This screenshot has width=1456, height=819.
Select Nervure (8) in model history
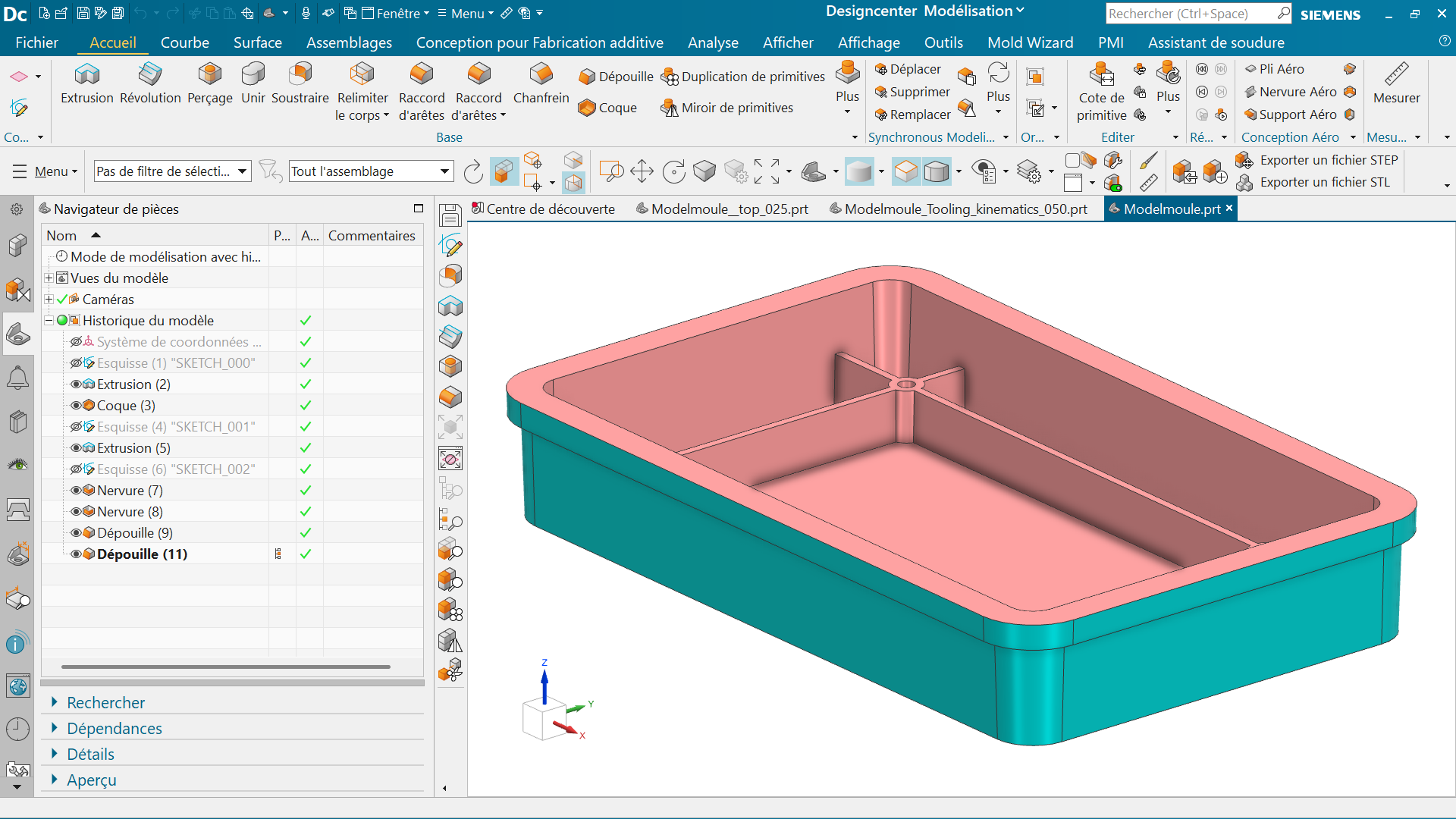click(130, 512)
